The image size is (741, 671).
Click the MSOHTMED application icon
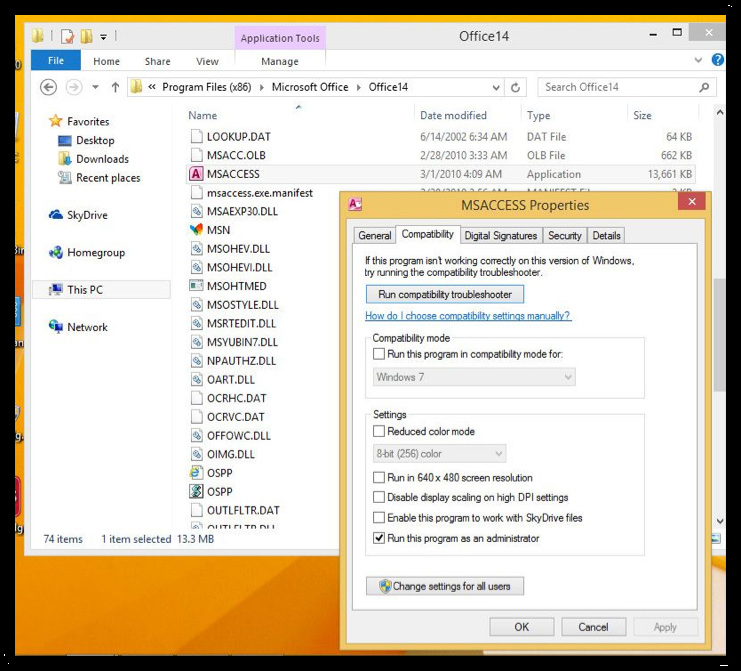[196, 286]
